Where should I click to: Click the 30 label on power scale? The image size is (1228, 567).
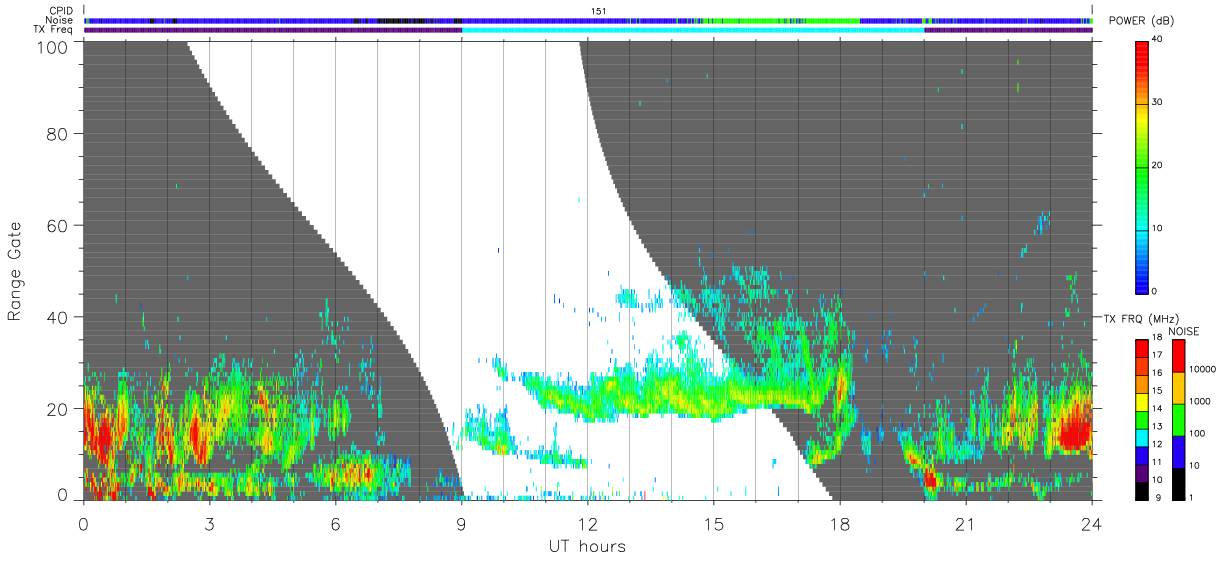coord(1157,103)
